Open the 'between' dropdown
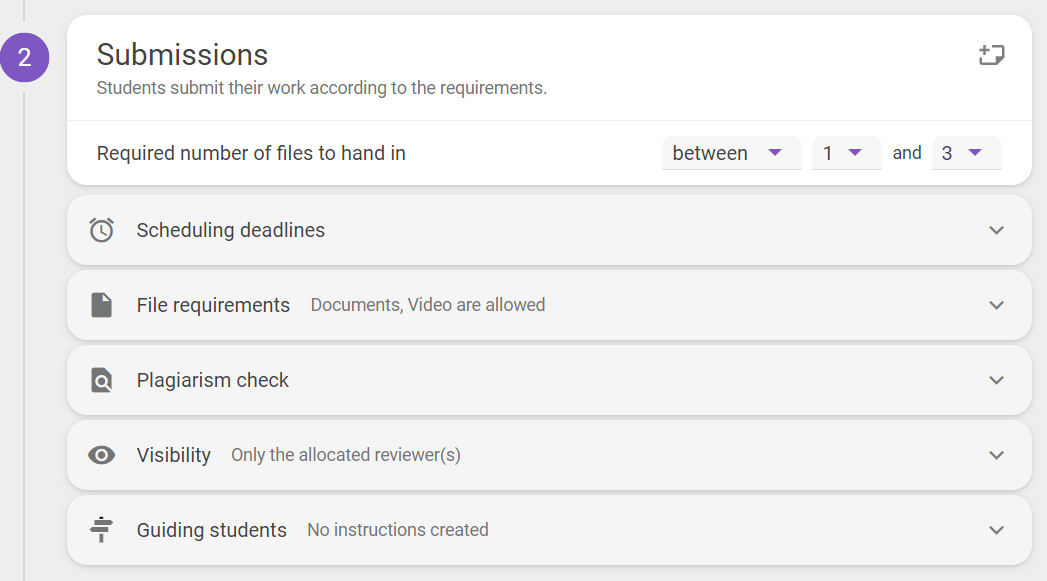Image resolution: width=1047 pixels, height=581 pixels. click(x=731, y=153)
